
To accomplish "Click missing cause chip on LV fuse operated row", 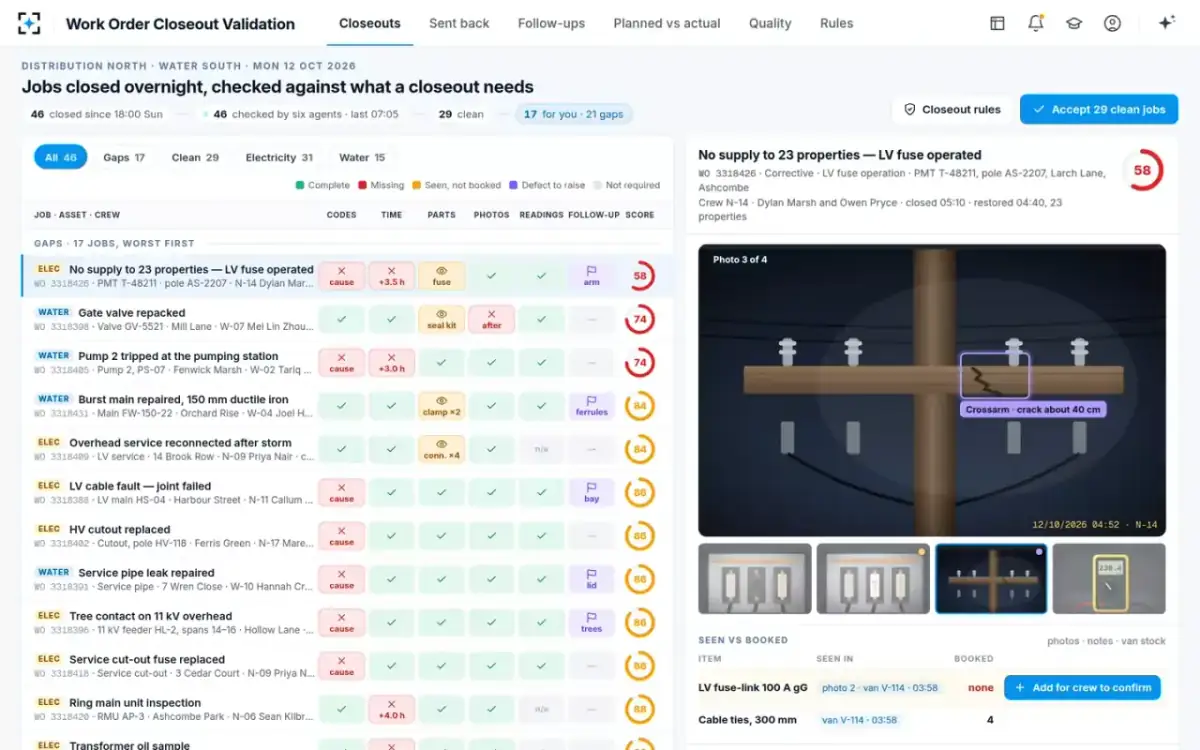I will click(x=342, y=276).
